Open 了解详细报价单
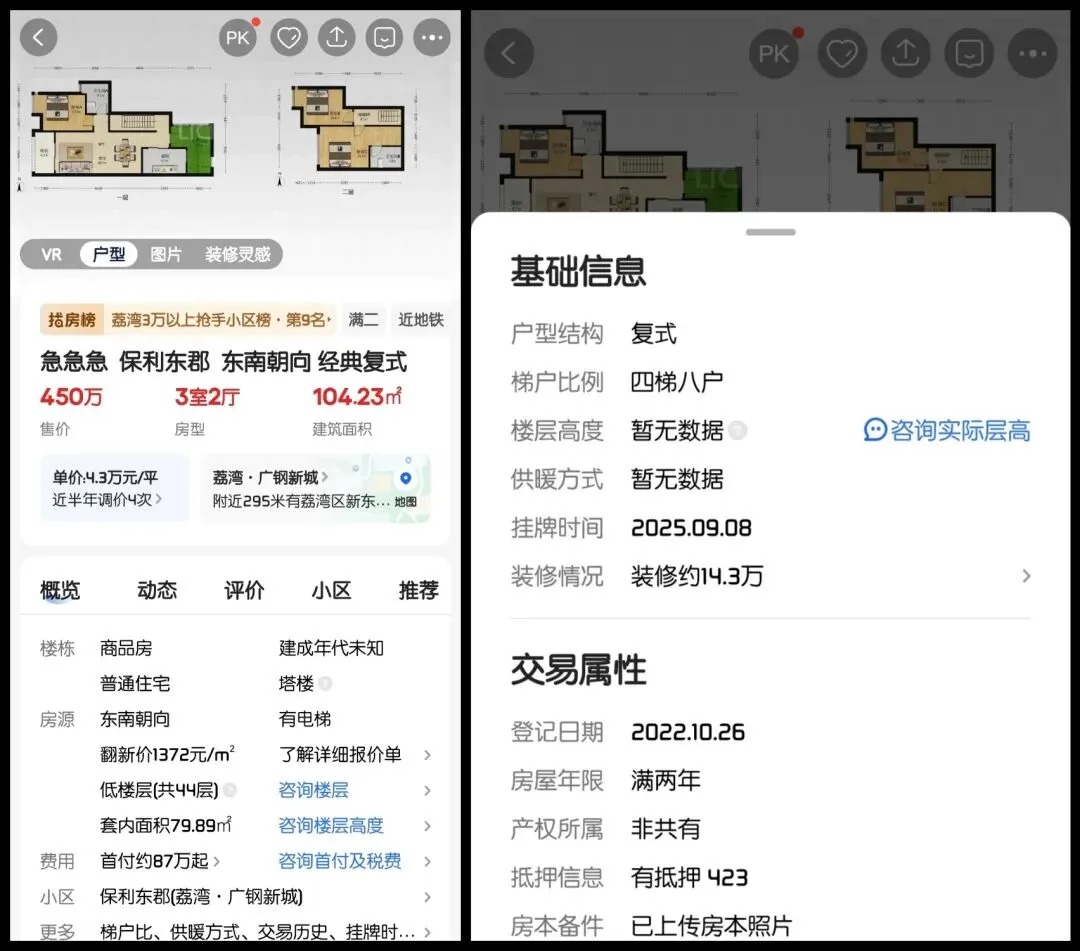 340,754
